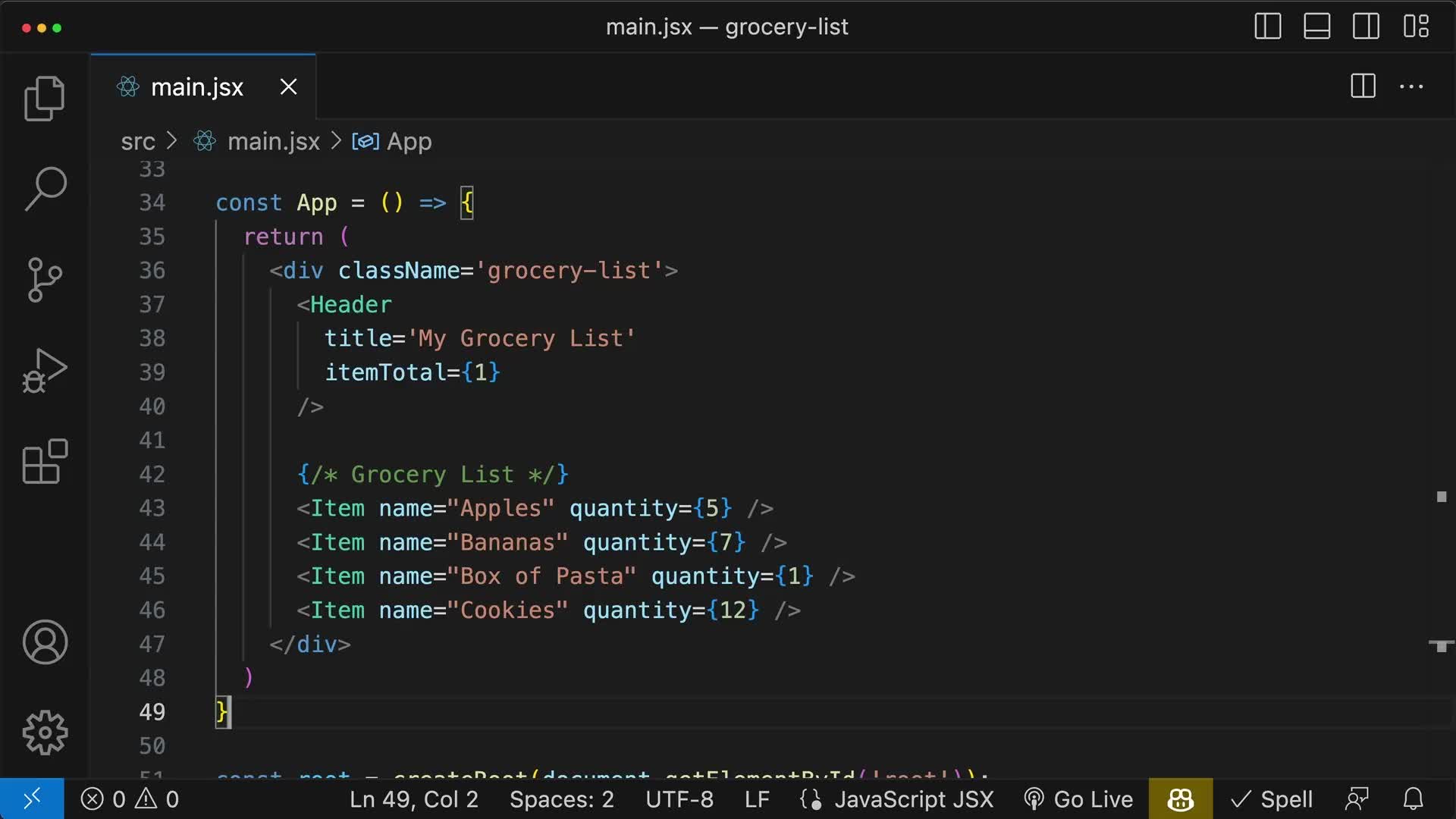
Task: Click the overview ruler scrollbar marker
Action: click(x=1441, y=497)
